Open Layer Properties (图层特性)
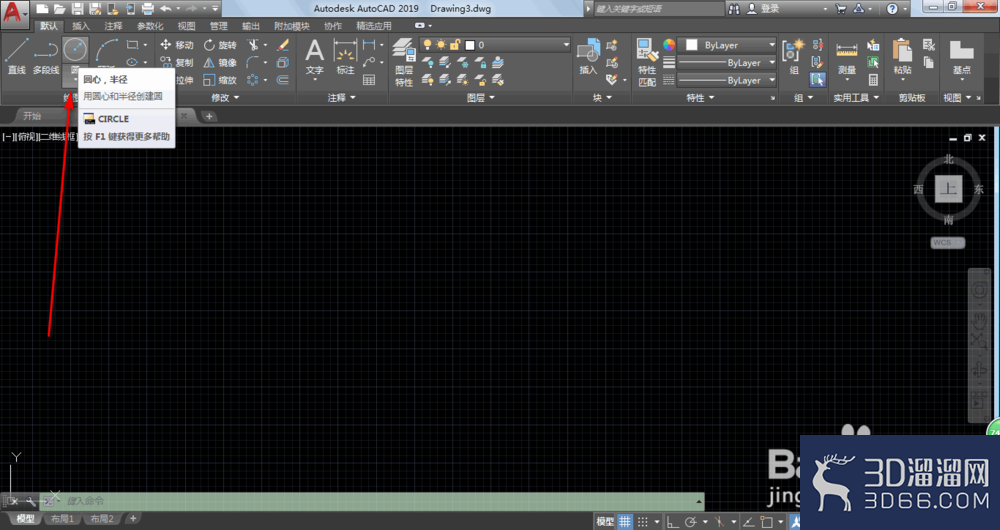This screenshot has height=530, width=1000. click(404, 62)
